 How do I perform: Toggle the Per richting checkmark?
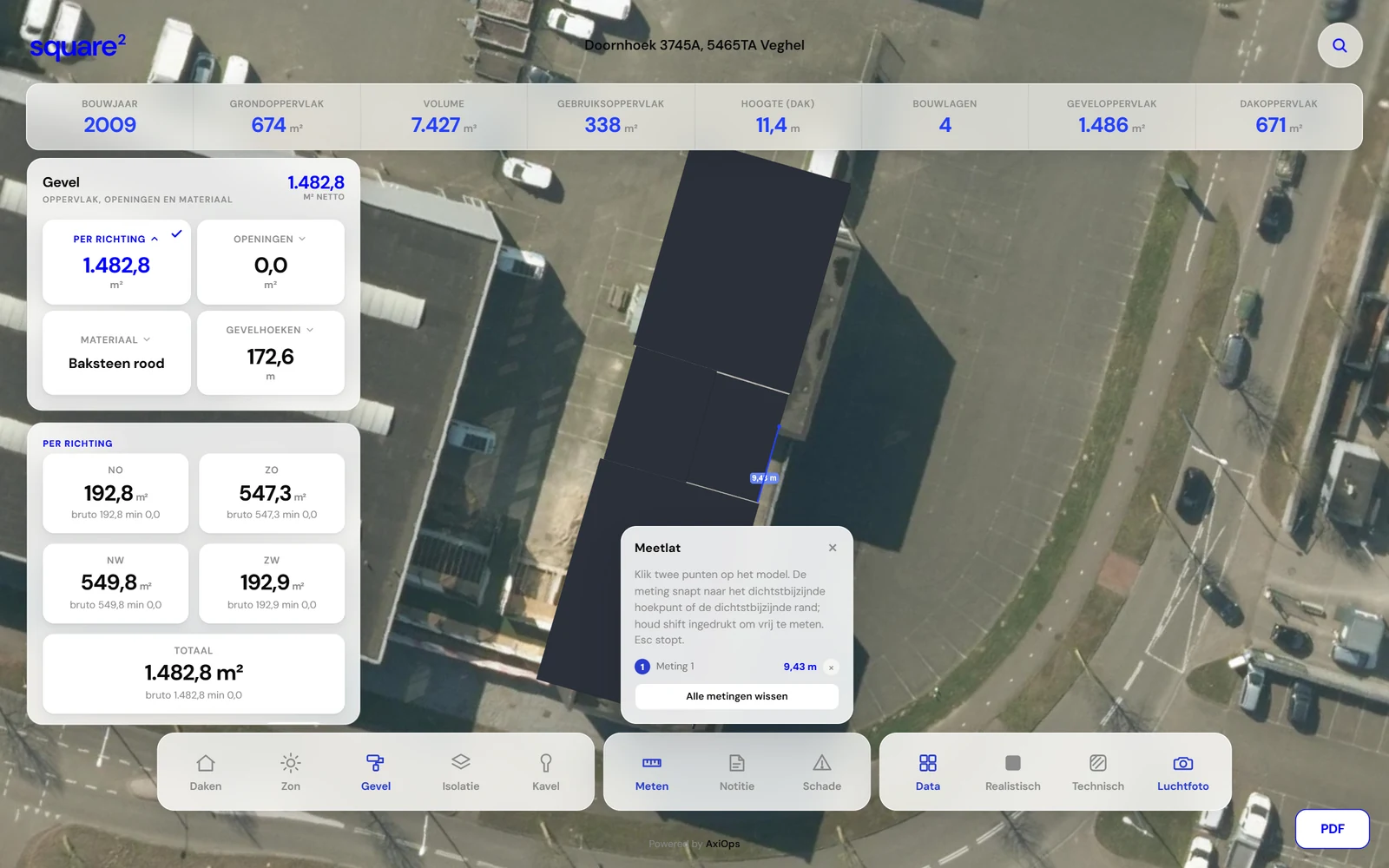(x=176, y=233)
